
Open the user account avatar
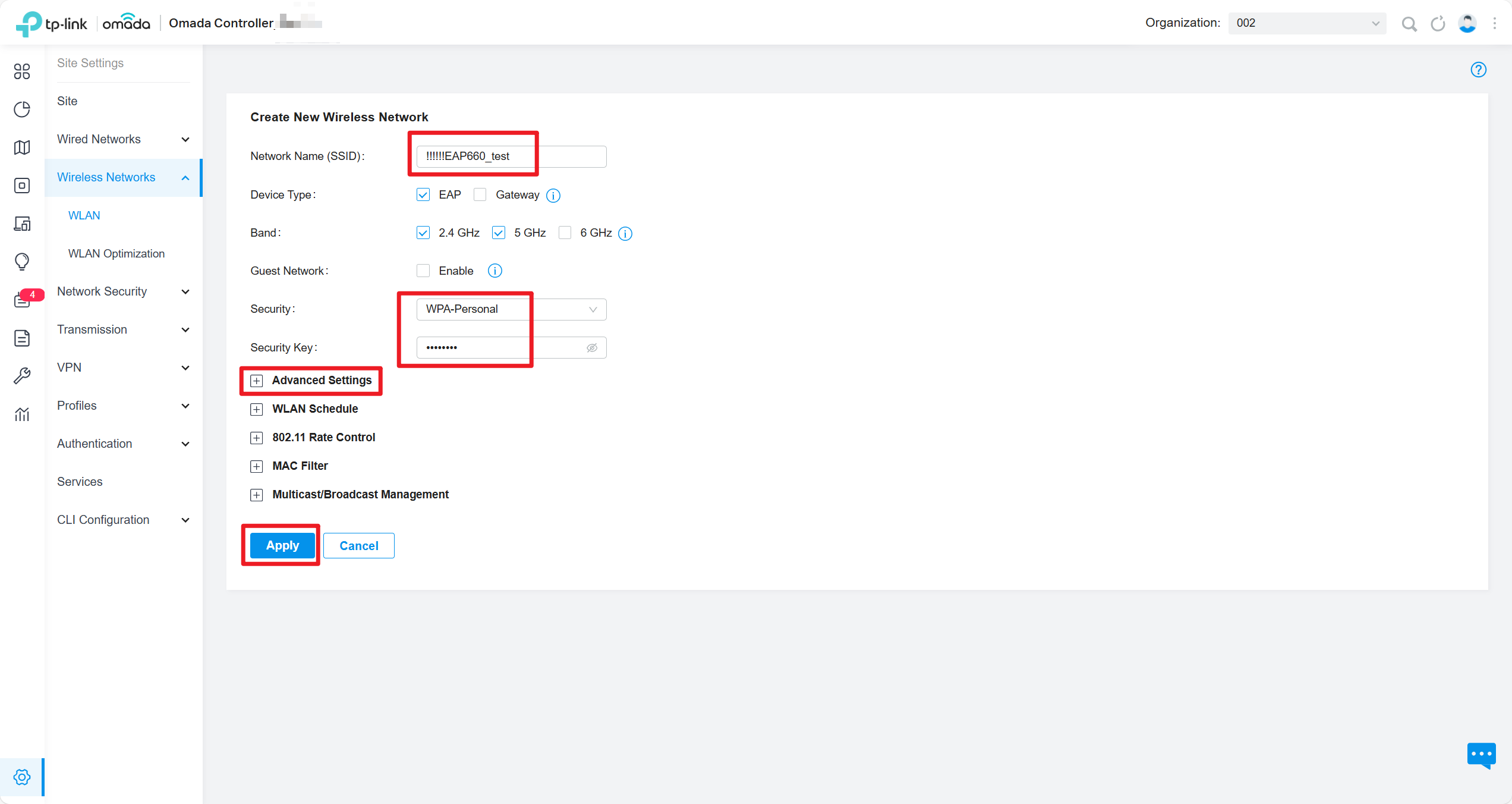pyautogui.click(x=1467, y=23)
